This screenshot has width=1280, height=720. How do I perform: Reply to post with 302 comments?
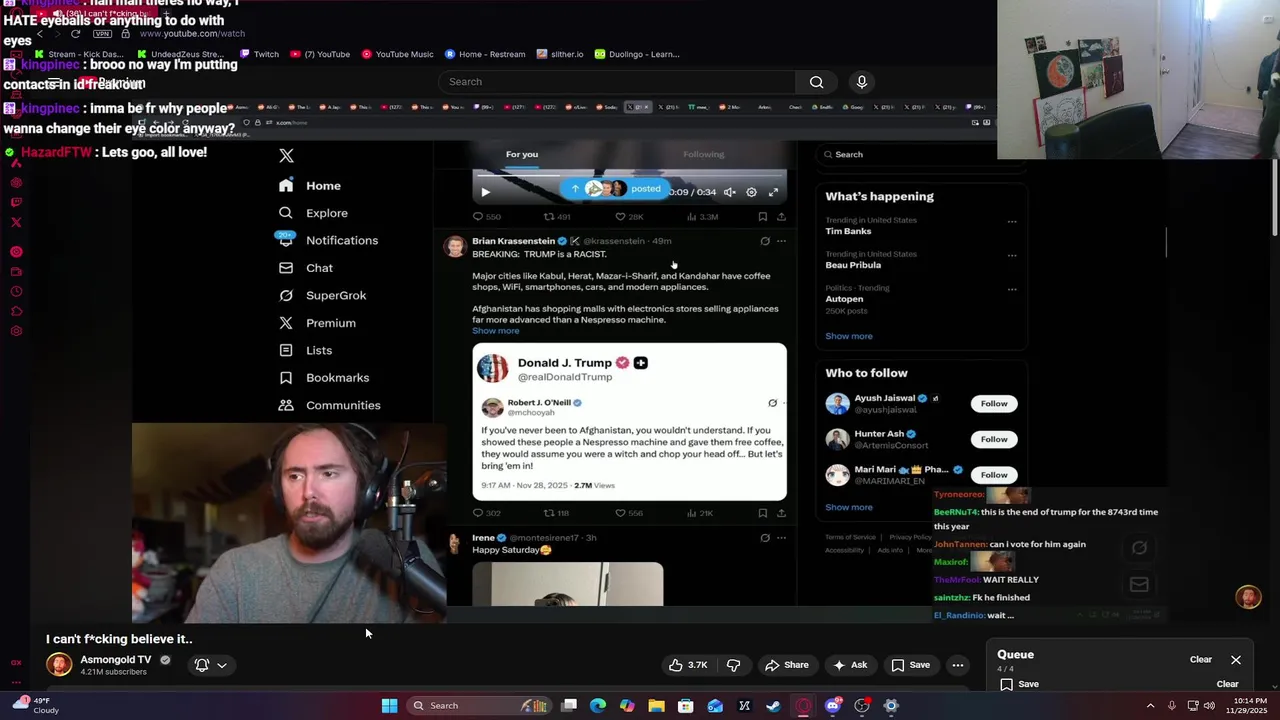486,513
